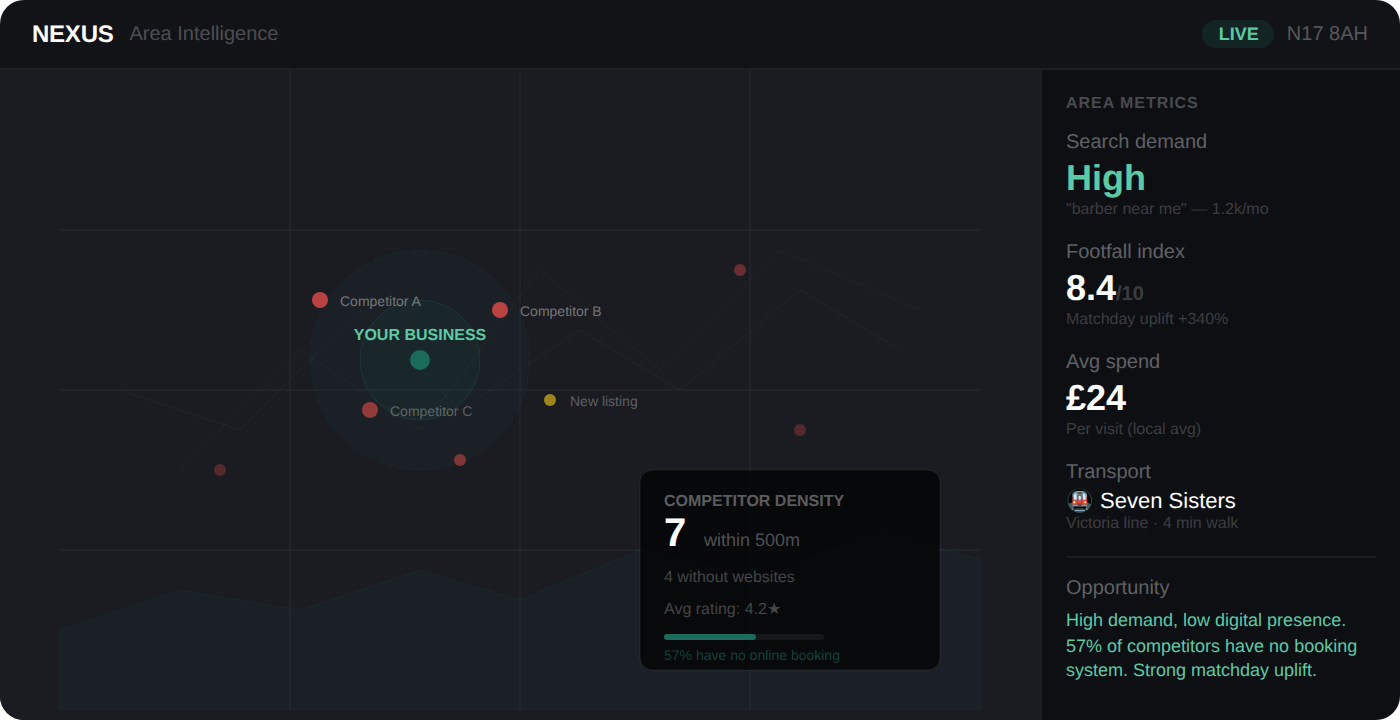Click the competitor count 7
Viewport: 1400px width, 720px height.
click(675, 533)
